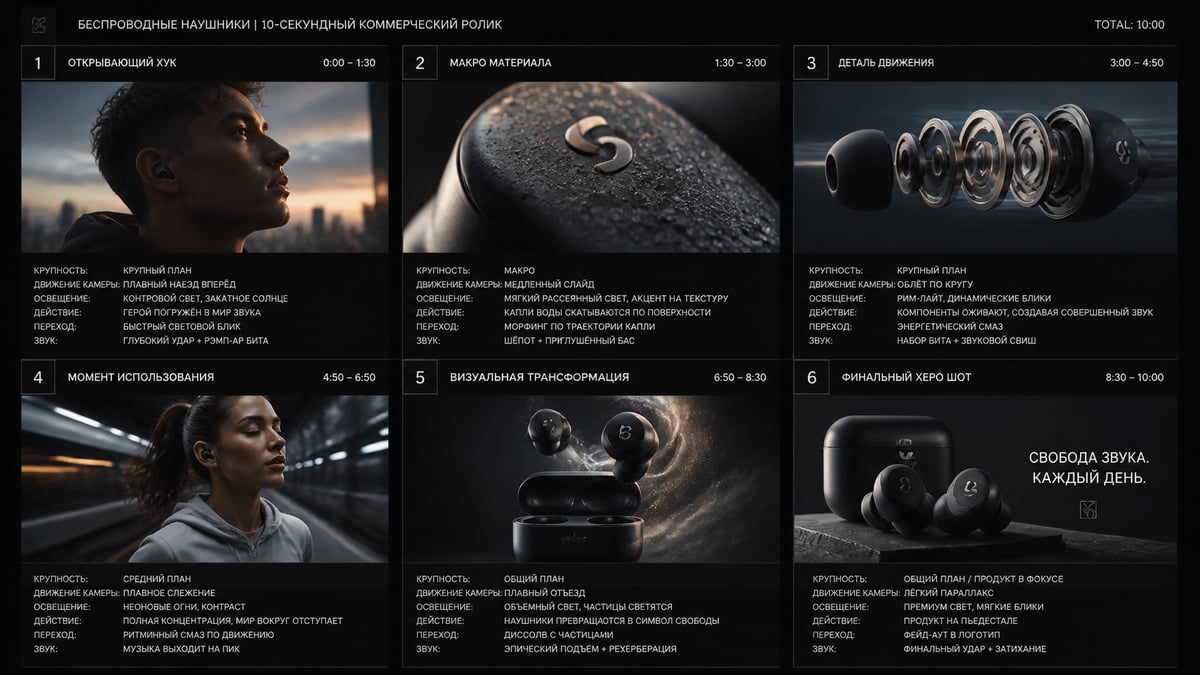Click the timecode 1:30 – 3:00
1200x675 pixels.
[740, 63]
